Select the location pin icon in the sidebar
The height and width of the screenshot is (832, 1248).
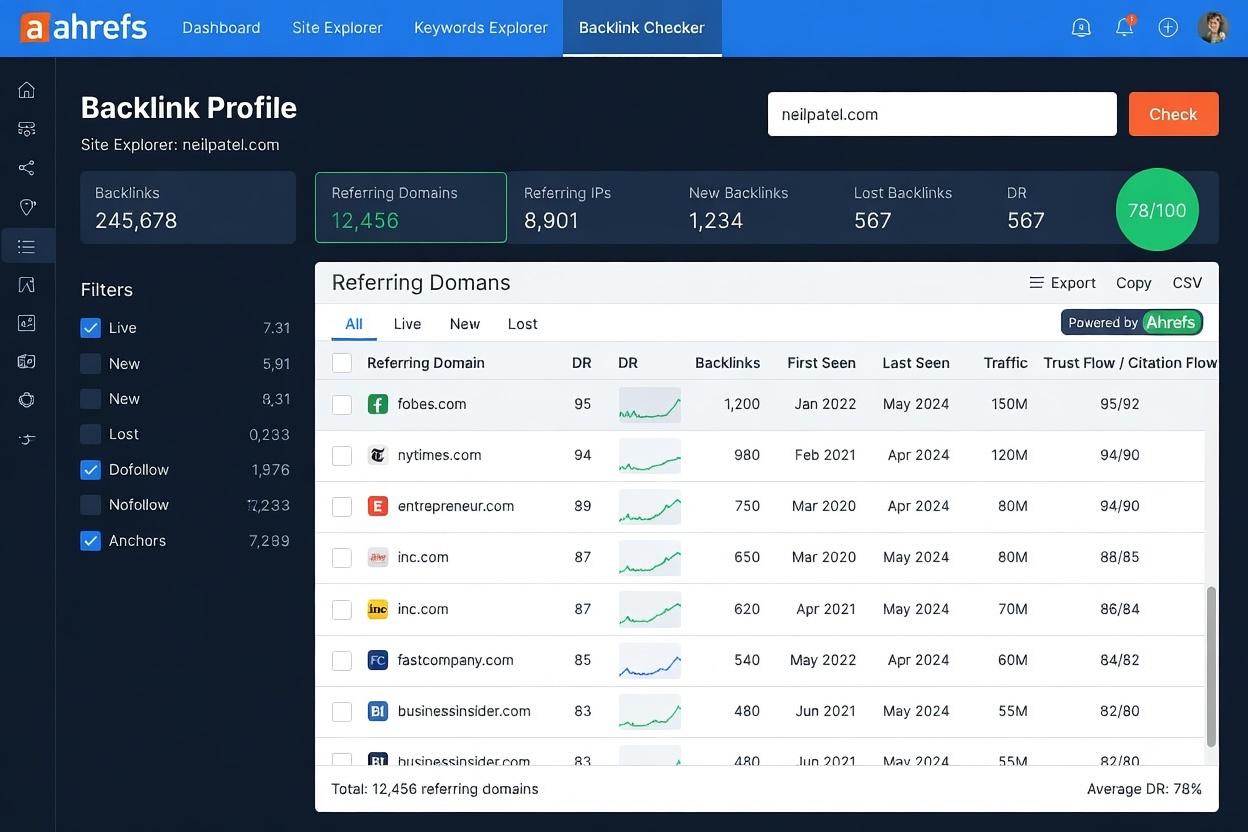pos(26,206)
